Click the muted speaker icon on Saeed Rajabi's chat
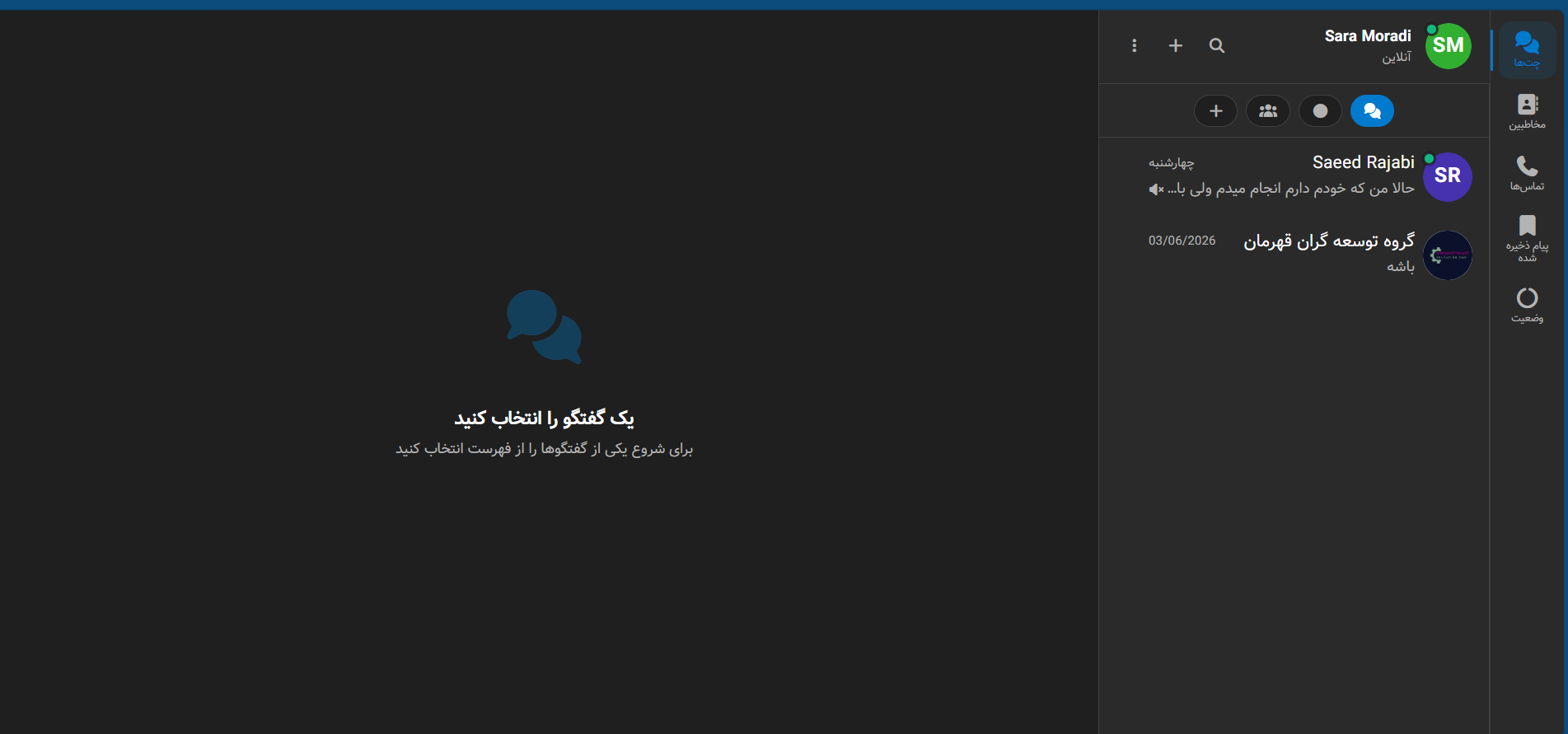Screen dimensions: 1568x734 coord(1156,189)
